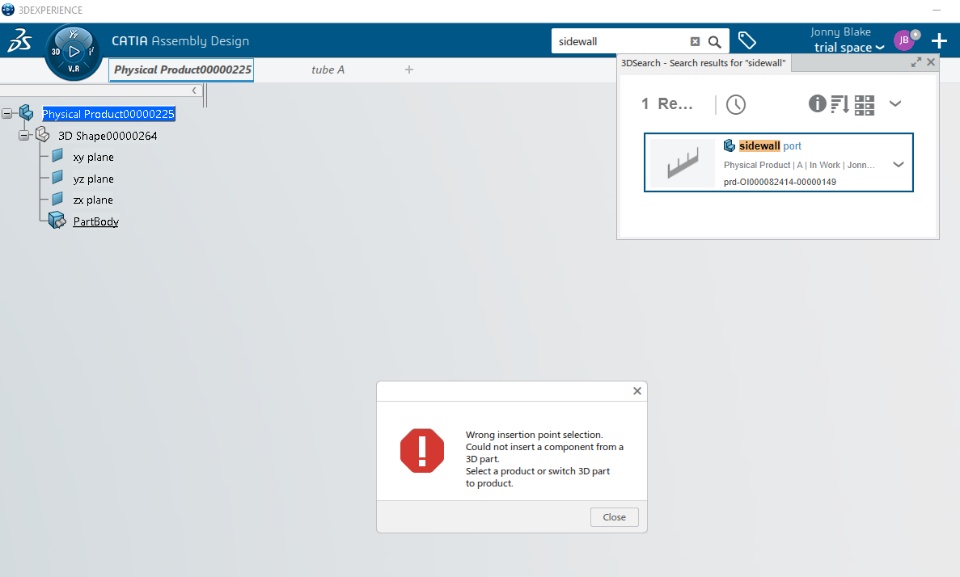Viewport: 960px width, 577px height.
Task: Click the Jonny Blake user name
Action: tap(840, 32)
